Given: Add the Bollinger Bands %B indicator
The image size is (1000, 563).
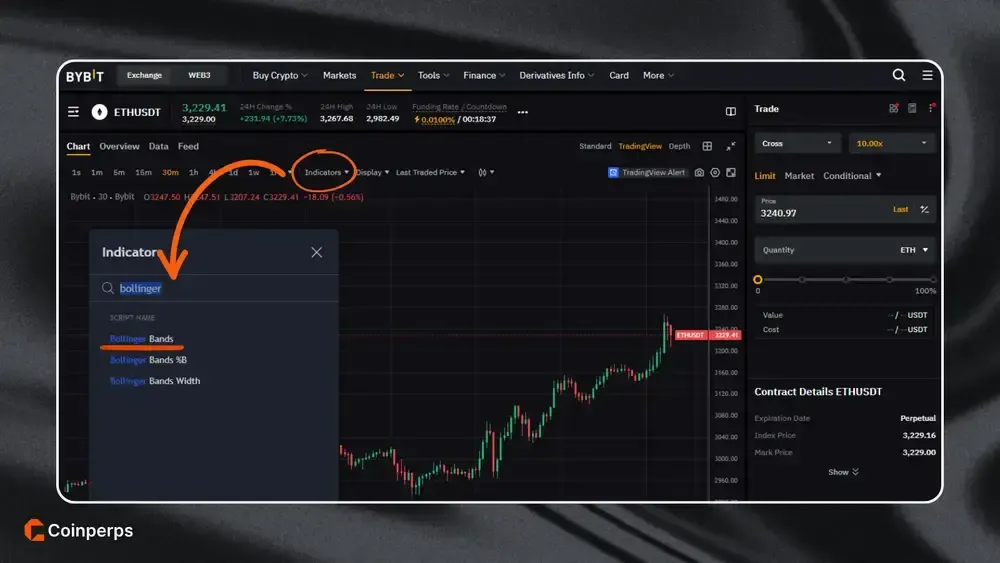Looking at the screenshot, I should 148,360.
